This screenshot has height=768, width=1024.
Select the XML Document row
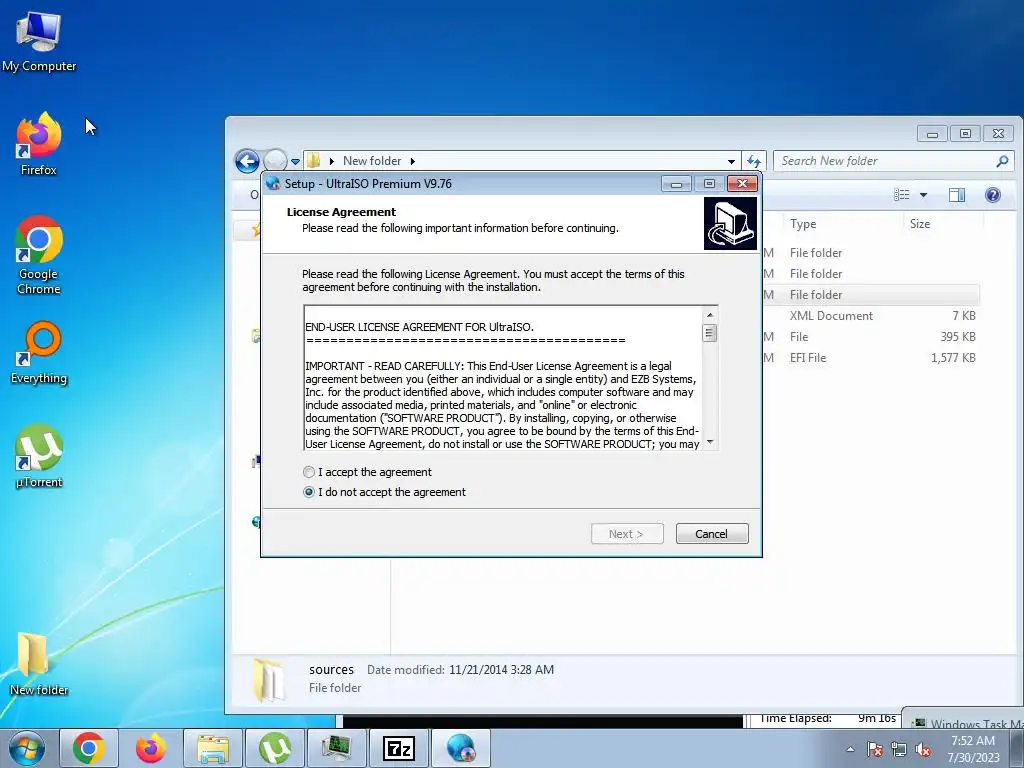tap(871, 316)
